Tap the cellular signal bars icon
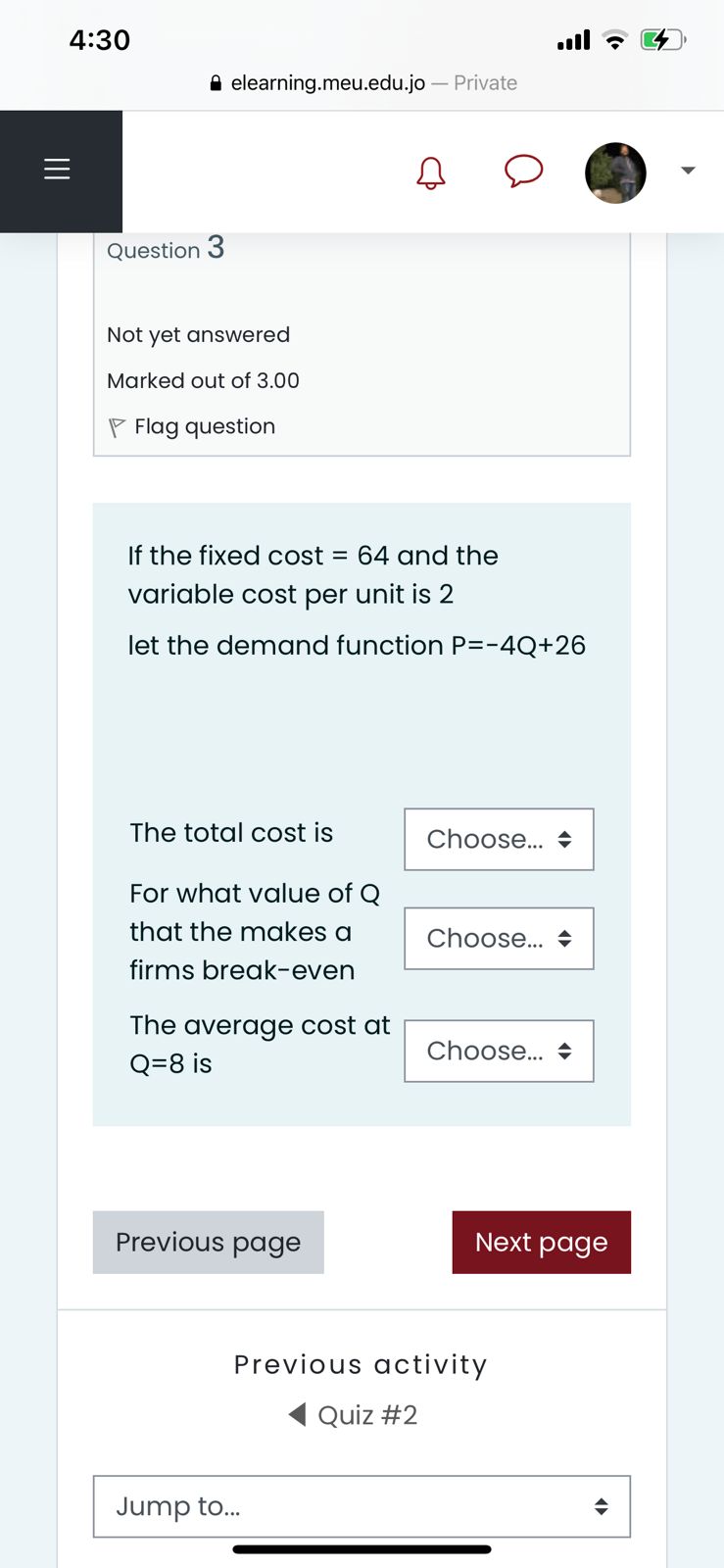 point(573,40)
